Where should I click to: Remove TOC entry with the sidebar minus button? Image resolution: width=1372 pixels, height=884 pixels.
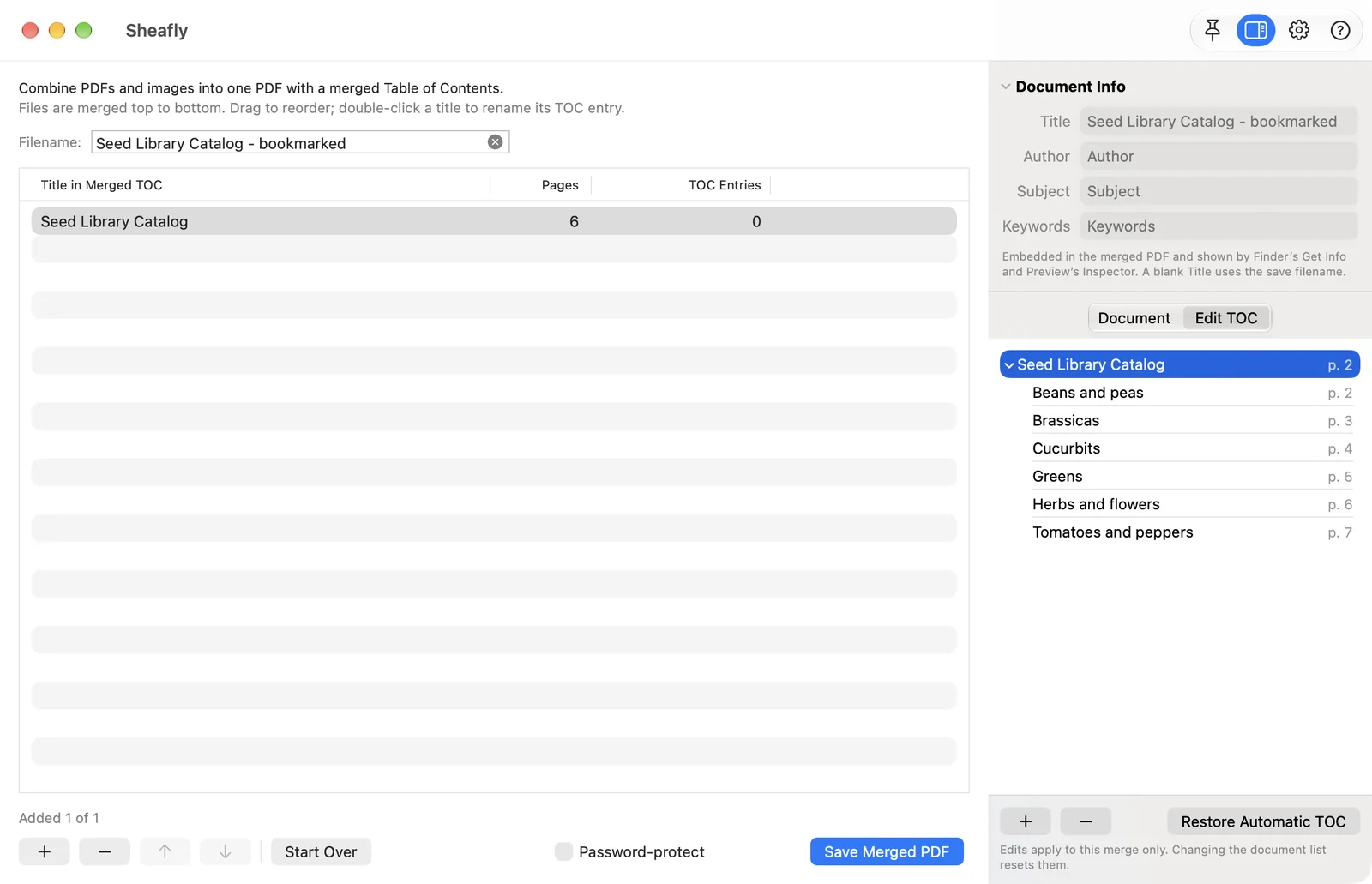tap(1086, 821)
